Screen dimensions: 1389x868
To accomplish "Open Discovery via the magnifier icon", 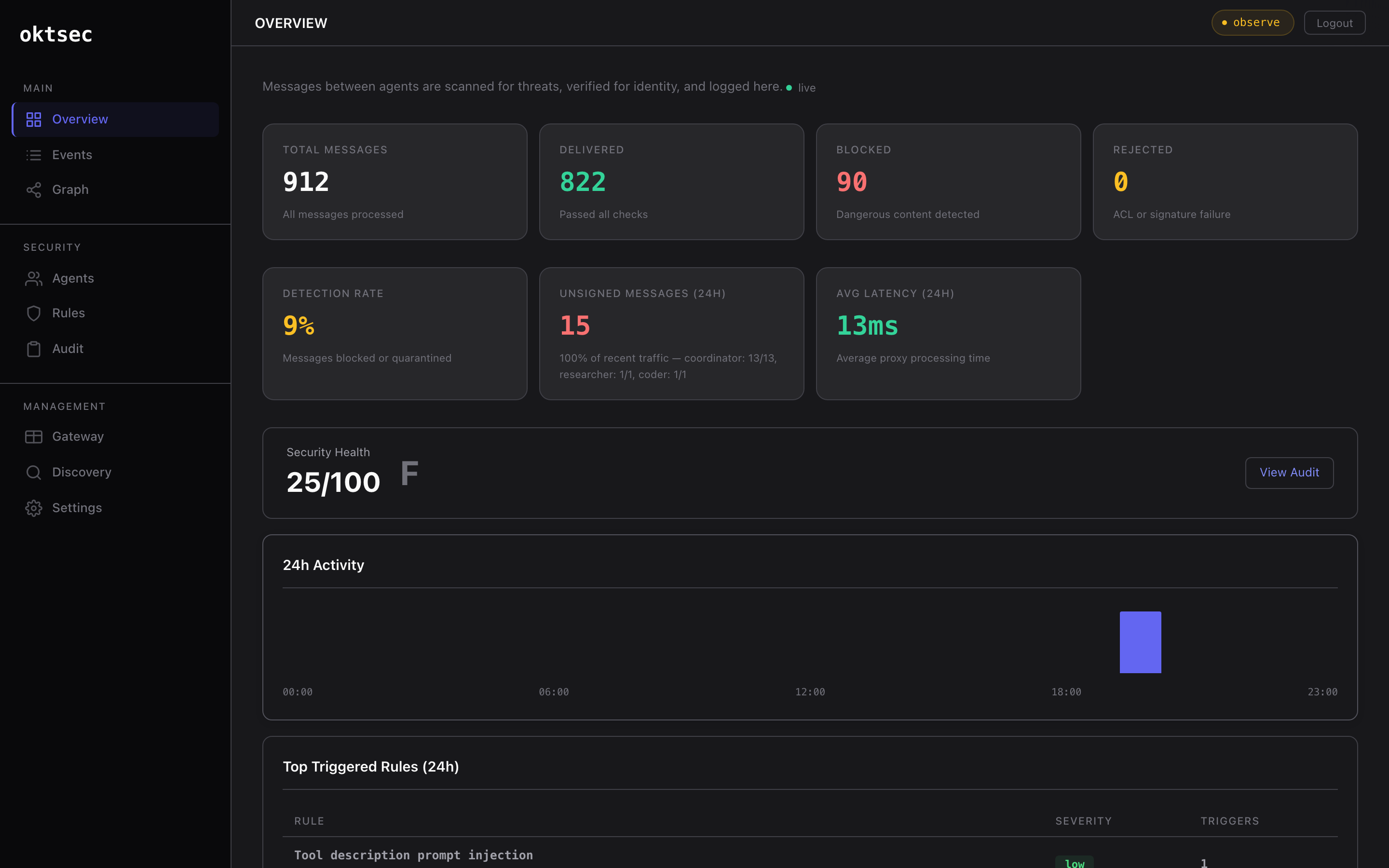I will pos(33,472).
